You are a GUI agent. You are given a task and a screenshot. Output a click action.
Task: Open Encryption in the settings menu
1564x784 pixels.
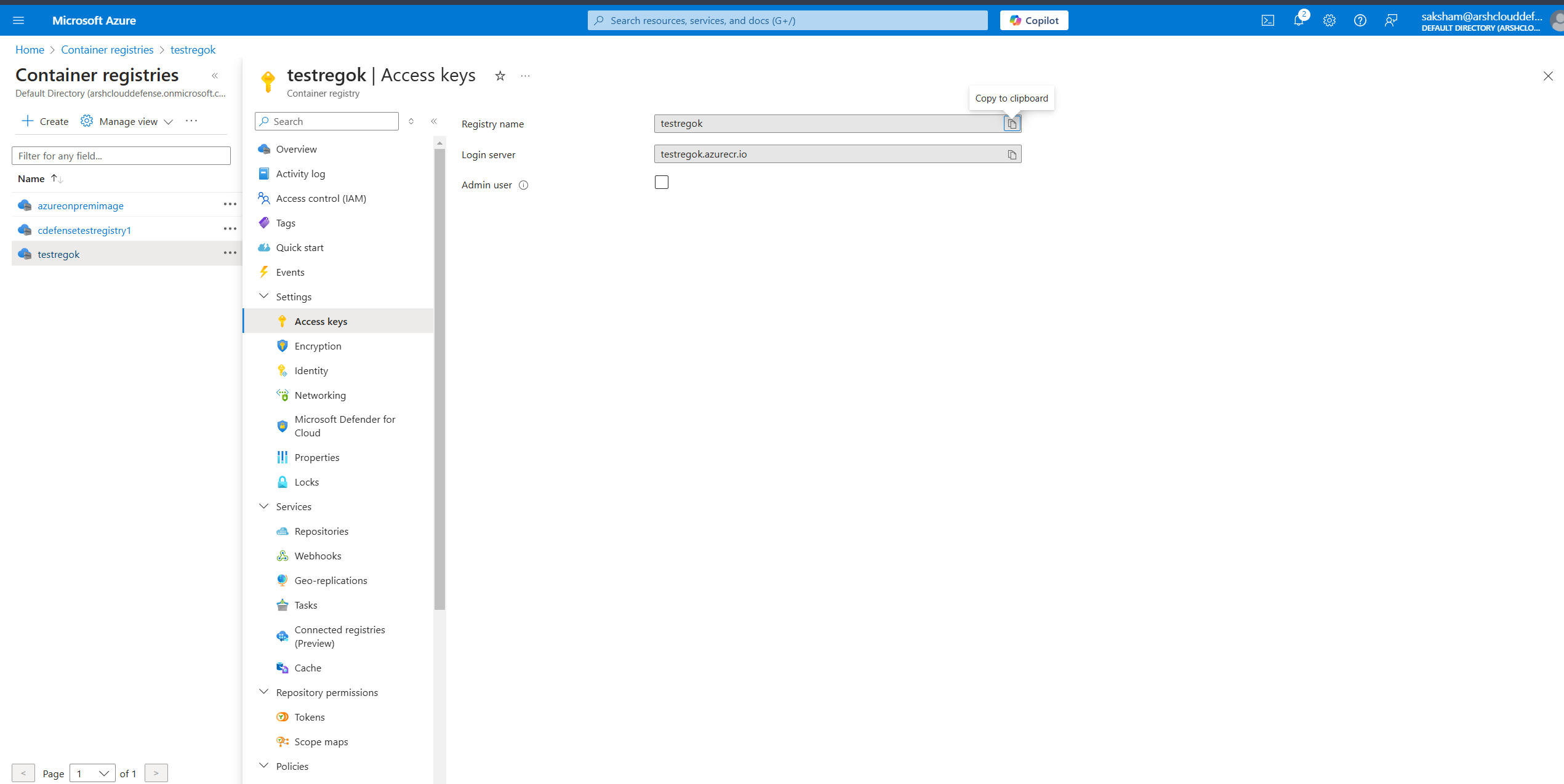click(318, 346)
